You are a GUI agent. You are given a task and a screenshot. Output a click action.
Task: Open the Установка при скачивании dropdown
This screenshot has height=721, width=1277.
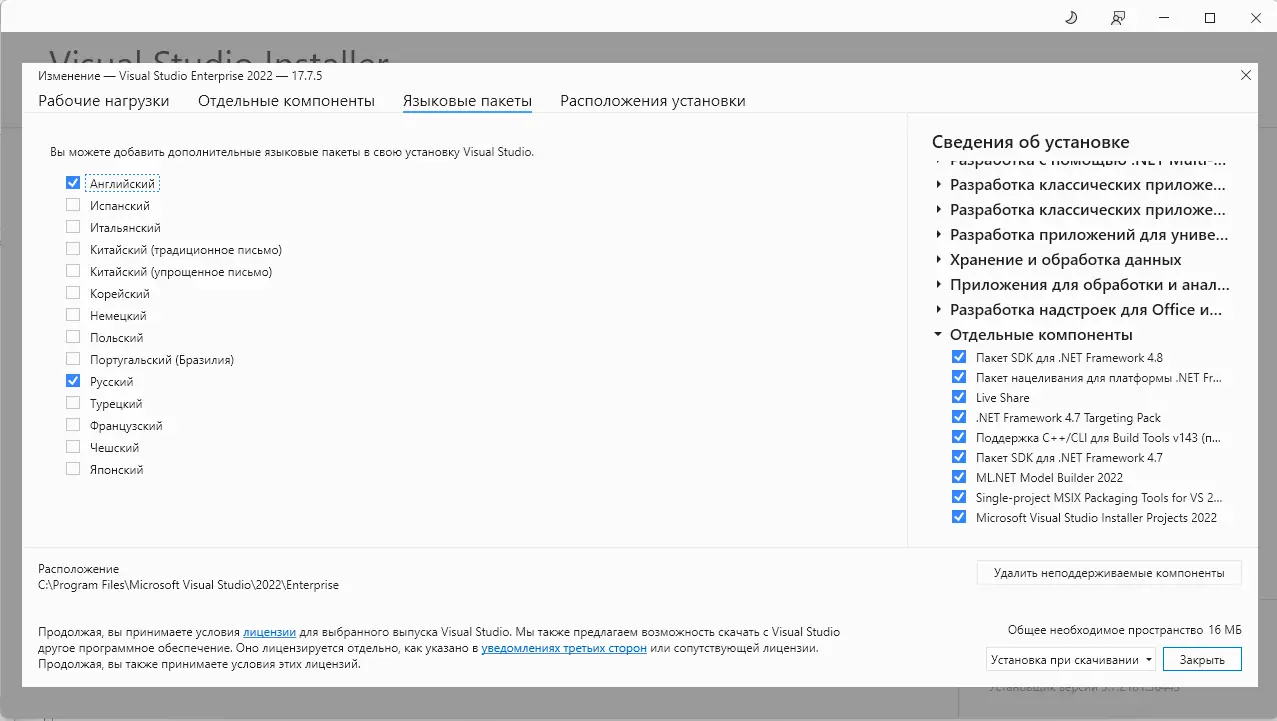(1071, 660)
